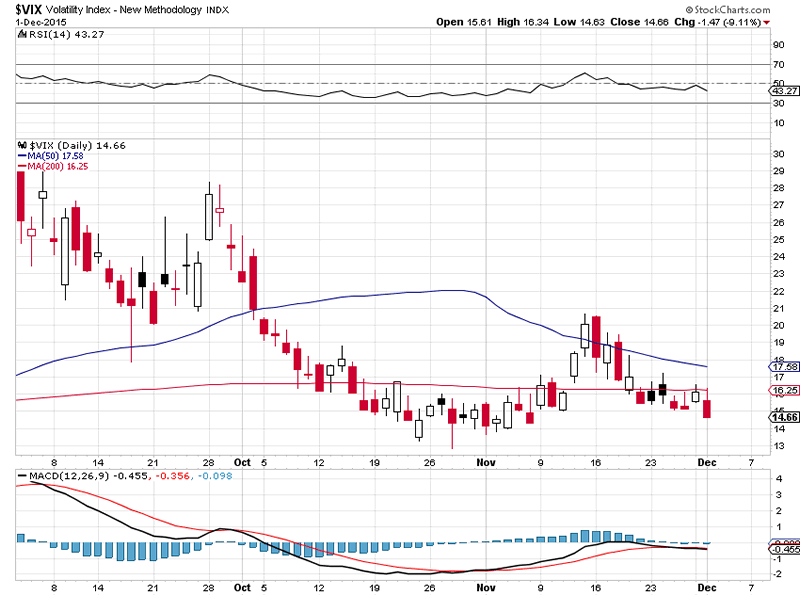The height and width of the screenshot is (596, 800).
Task: Click the Dec label on date axis
Action: click(x=707, y=463)
